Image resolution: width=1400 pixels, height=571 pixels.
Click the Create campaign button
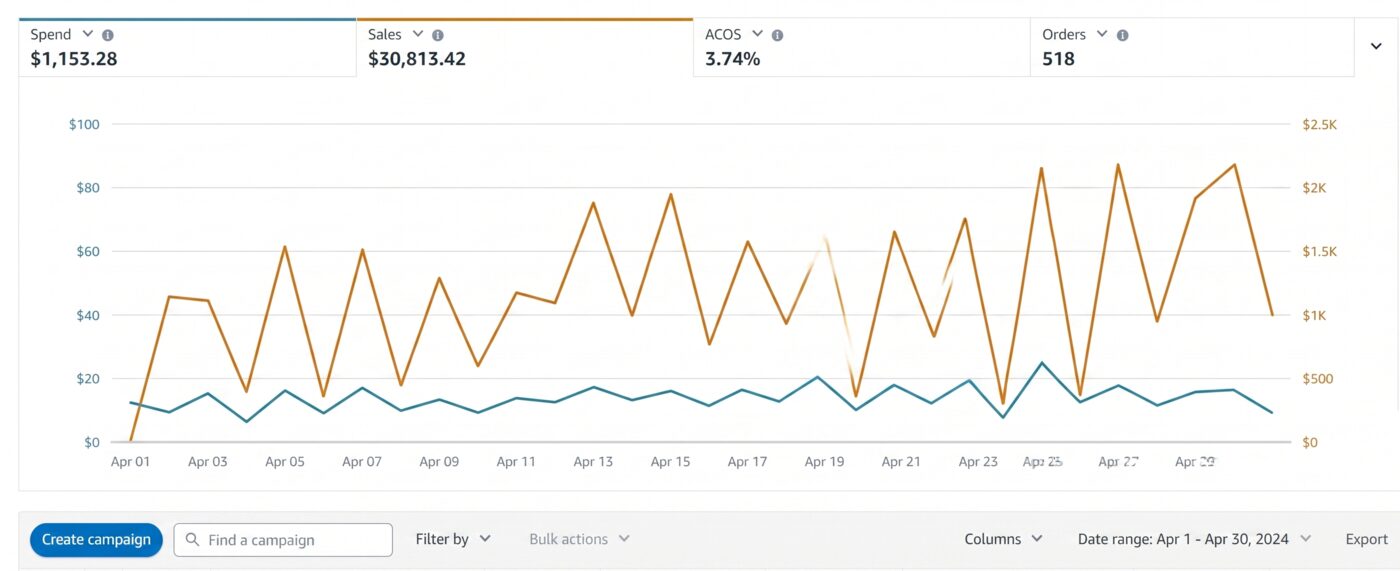tap(96, 540)
